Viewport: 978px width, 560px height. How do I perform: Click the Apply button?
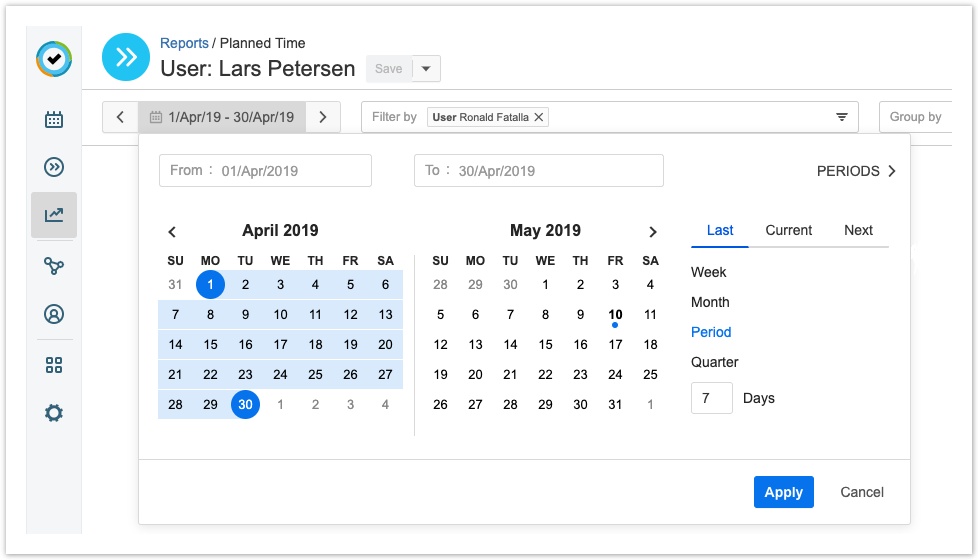pos(783,492)
